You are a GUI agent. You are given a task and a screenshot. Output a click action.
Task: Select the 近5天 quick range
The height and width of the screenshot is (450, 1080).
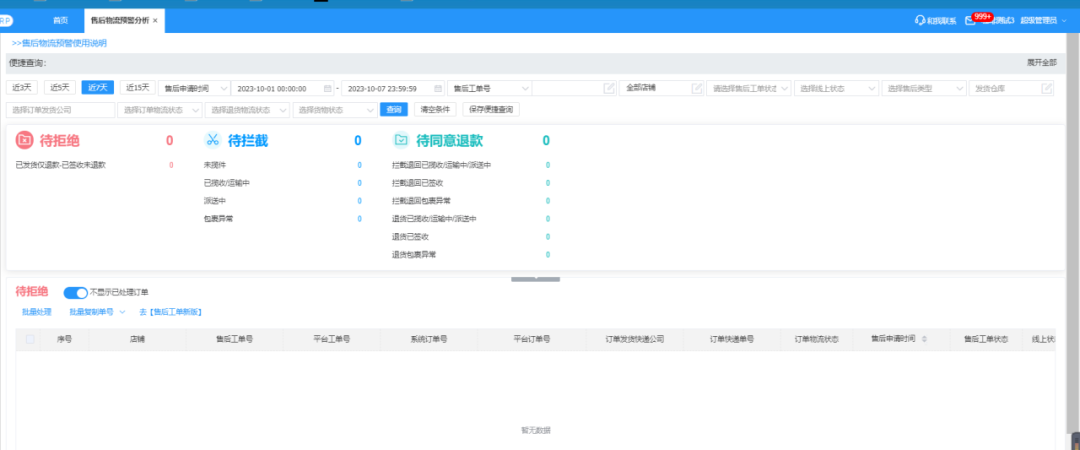tap(60, 88)
